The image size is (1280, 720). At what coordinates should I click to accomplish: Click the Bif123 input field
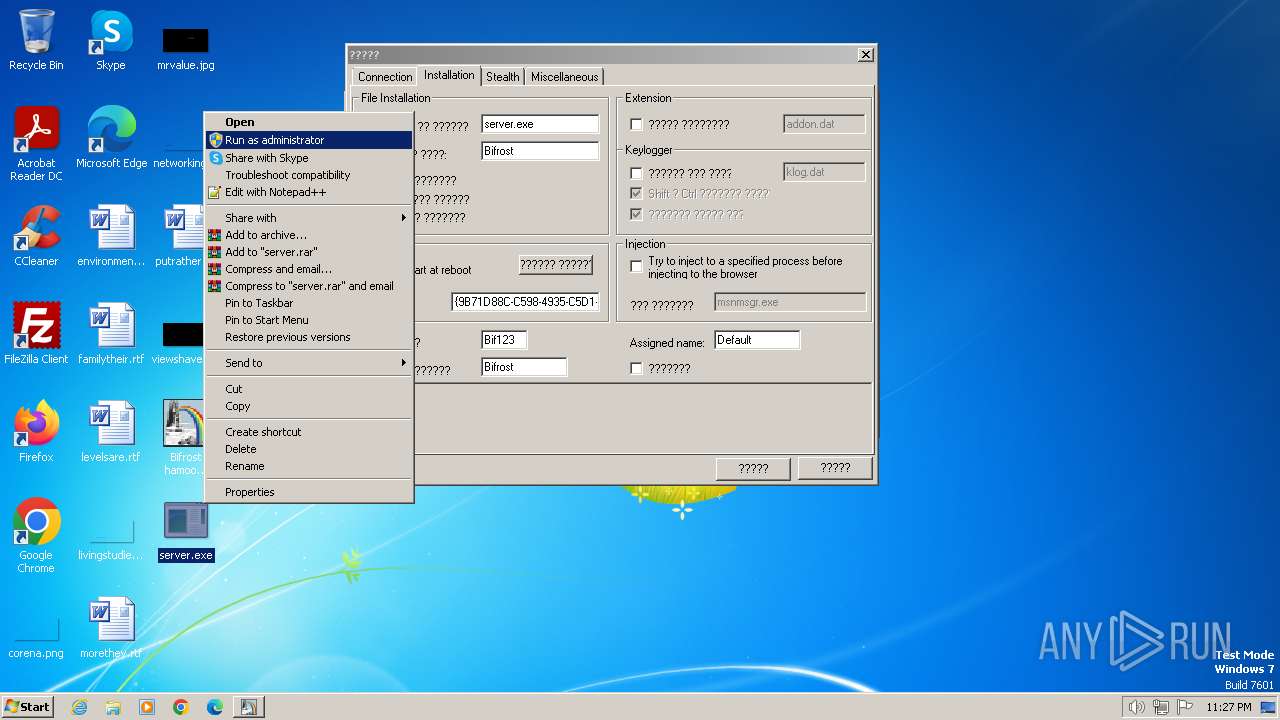504,340
